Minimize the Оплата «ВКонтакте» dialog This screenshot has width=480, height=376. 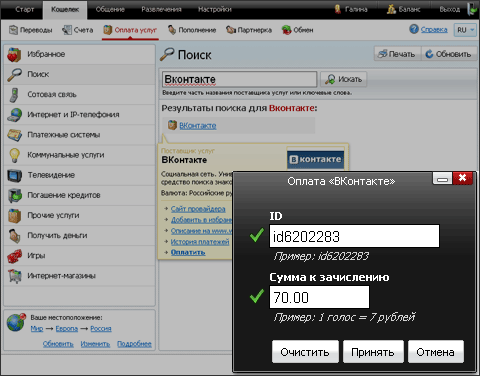click(442, 178)
